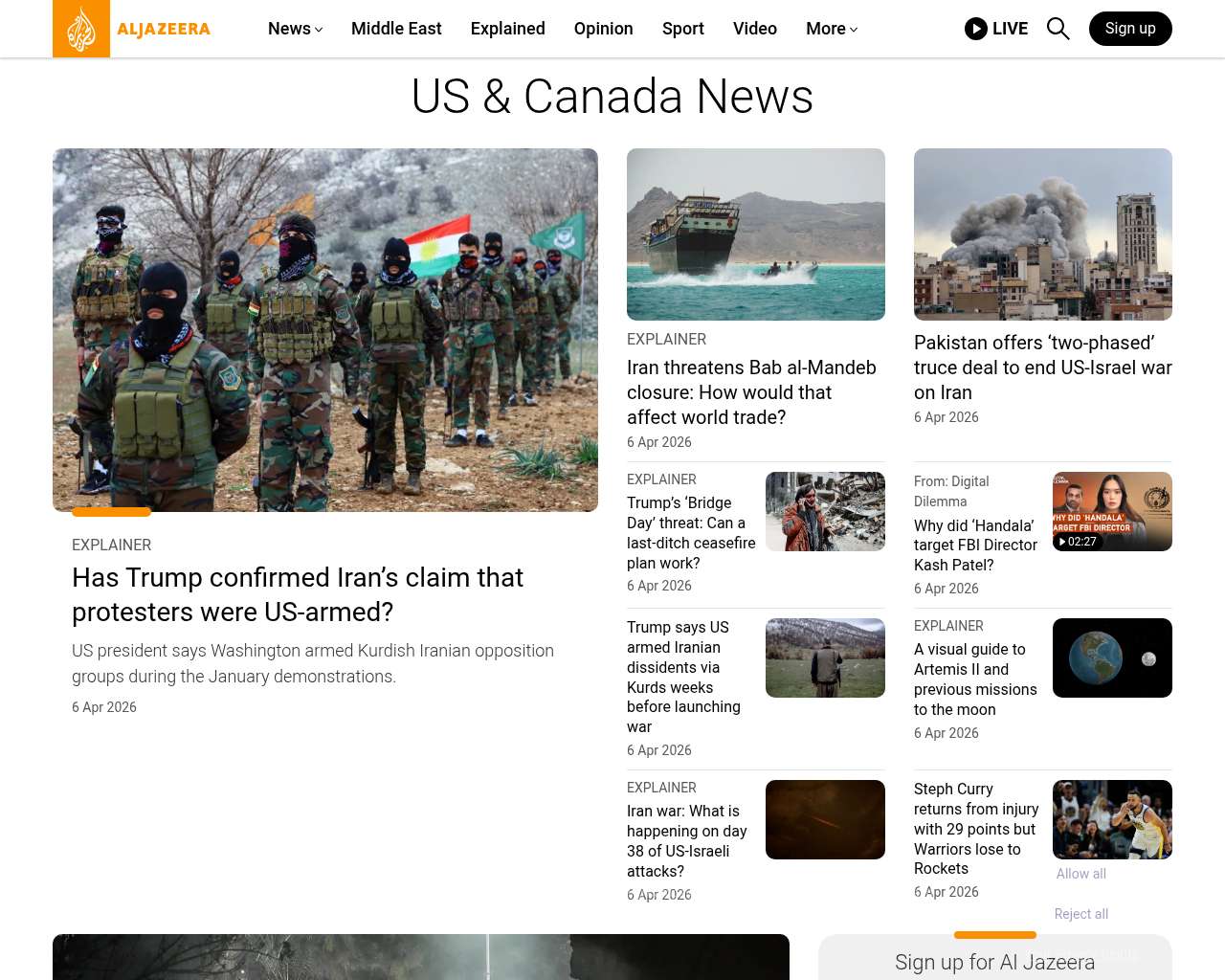Click the Al Jazeera logo

[132, 29]
